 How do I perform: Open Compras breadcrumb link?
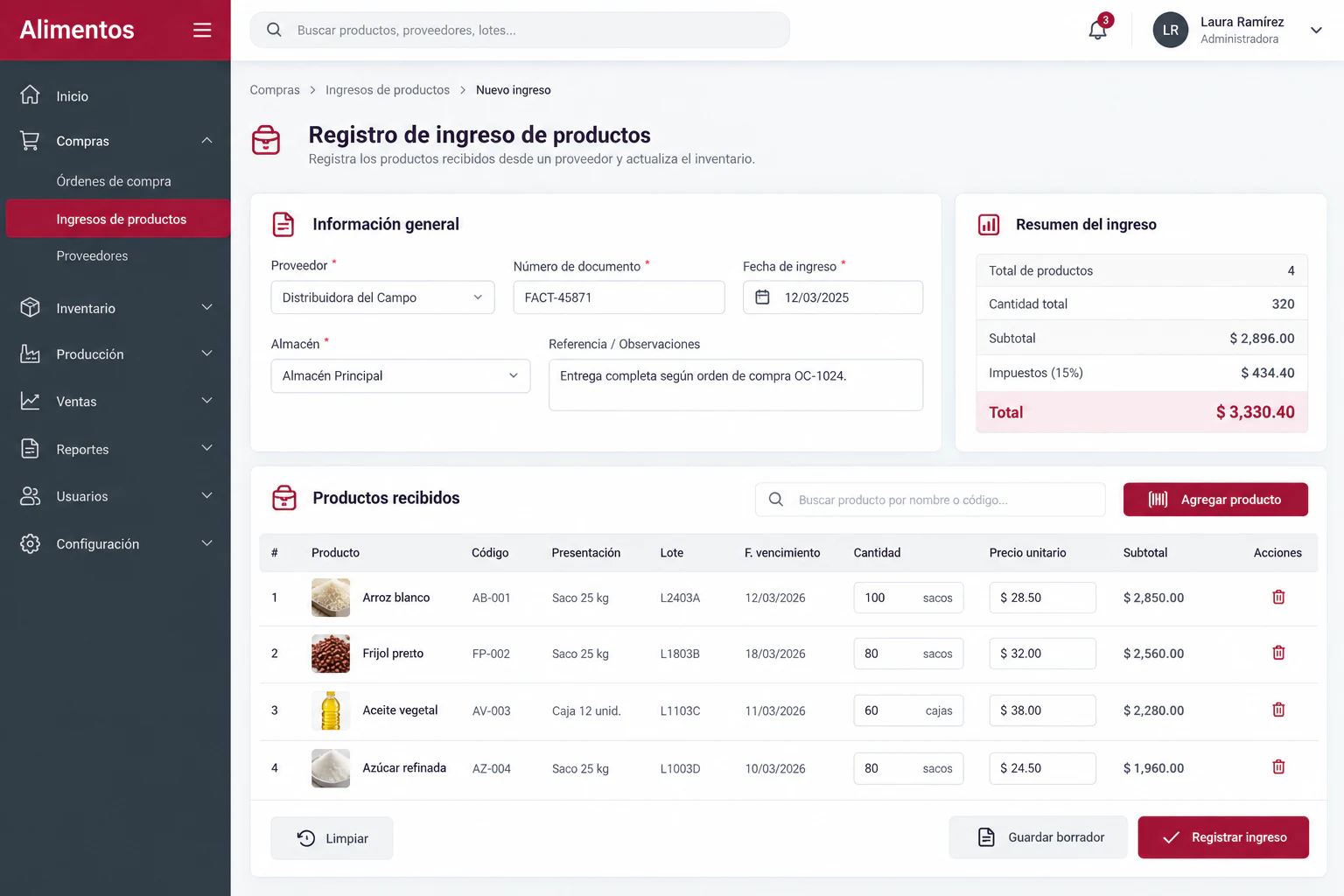tap(275, 90)
